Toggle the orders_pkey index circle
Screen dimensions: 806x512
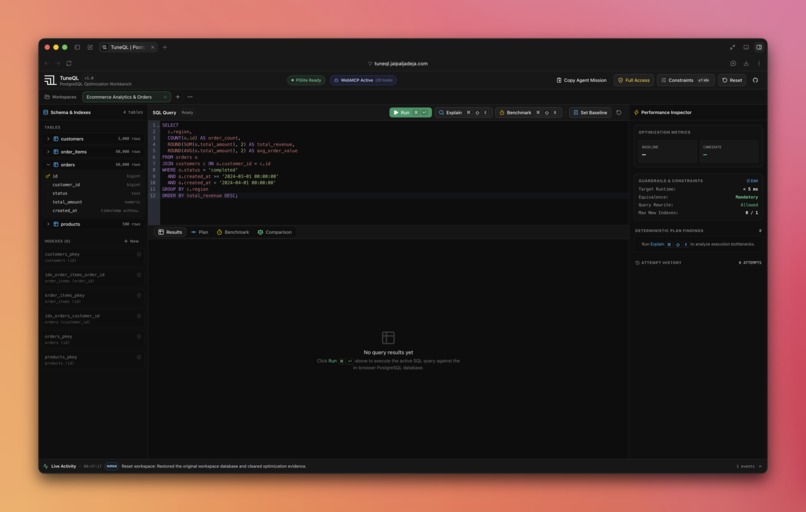click(139, 337)
